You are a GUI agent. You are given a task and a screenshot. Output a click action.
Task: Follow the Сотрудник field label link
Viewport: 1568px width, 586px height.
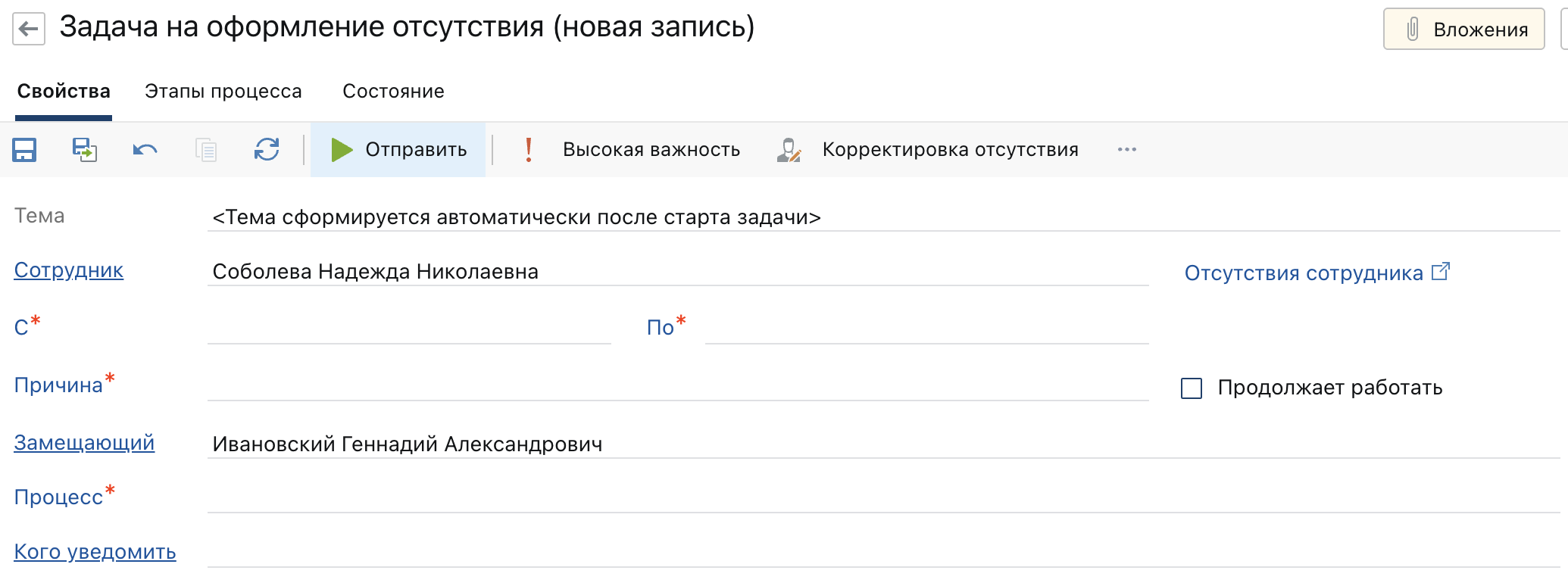68,270
